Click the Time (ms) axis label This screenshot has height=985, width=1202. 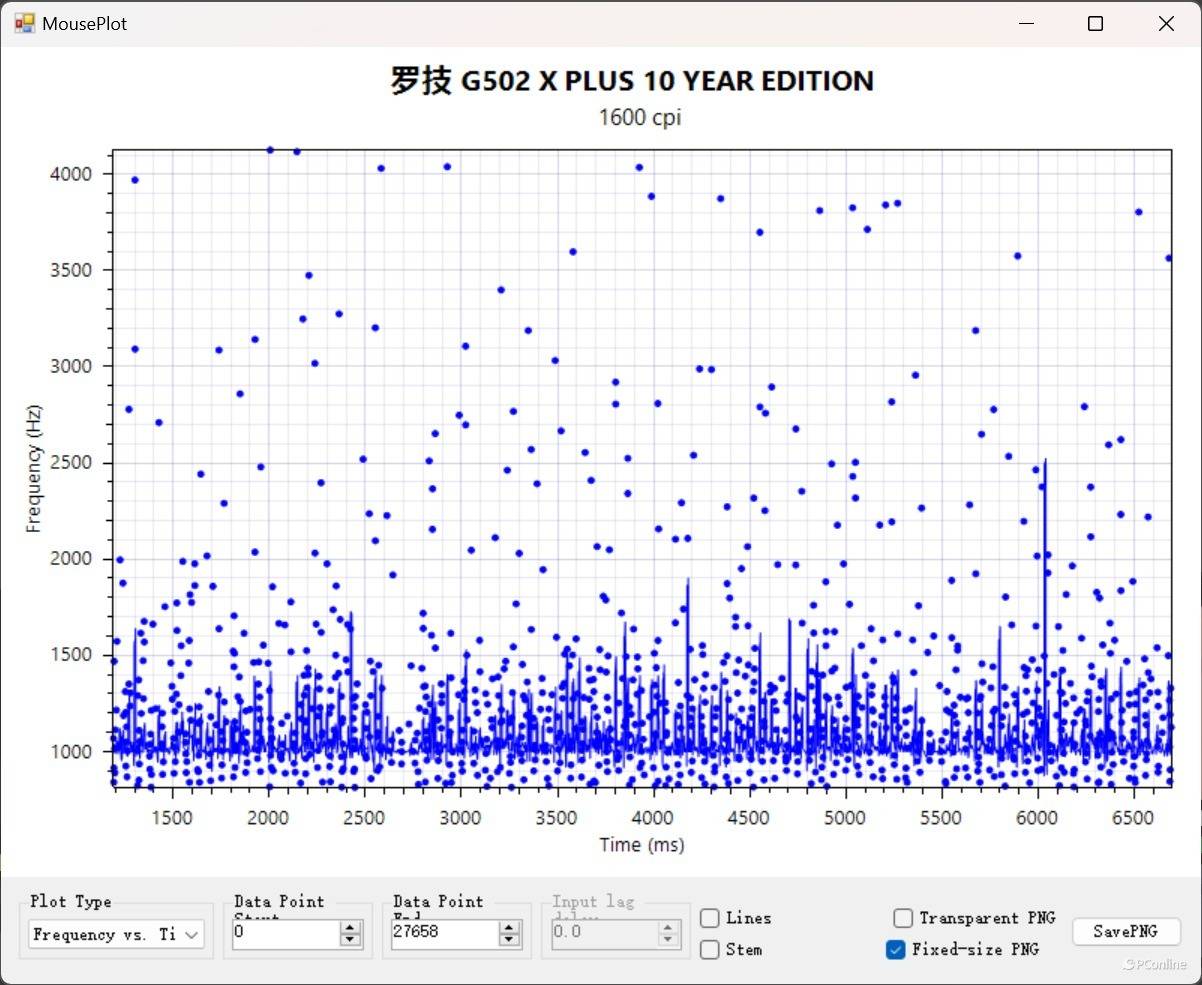coord(641,845)
